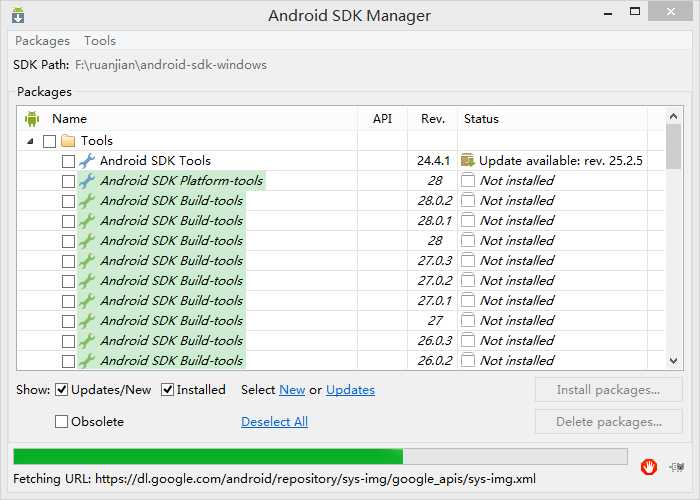The image size is (700, 500).
Task: Click the SDK Manager app icon in title bar
Action: coord(17,16)
